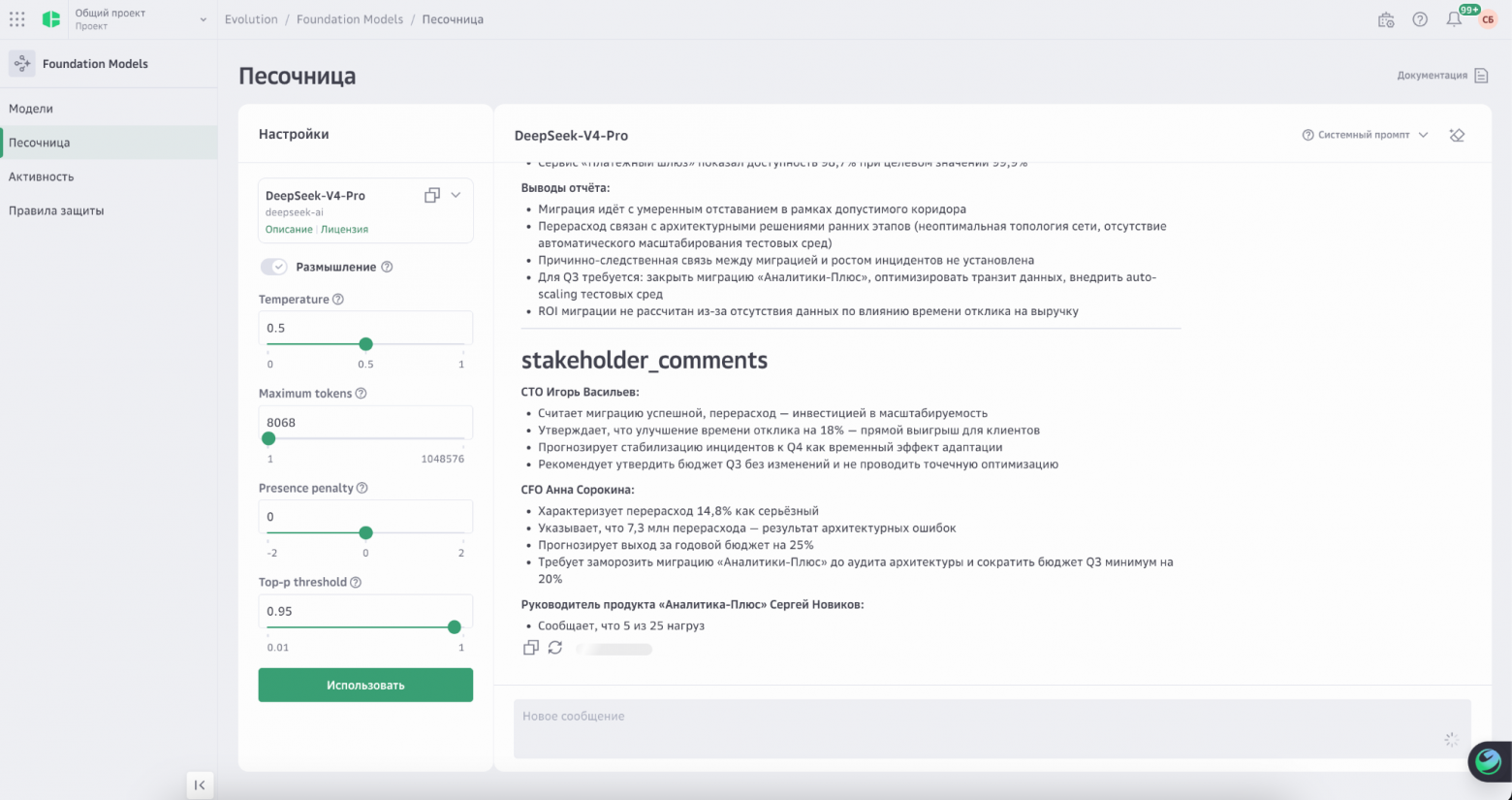Click the text CFO Анна Сорокина:
The height and width of the screenshot is (800, 1512).
click(578, 490)
